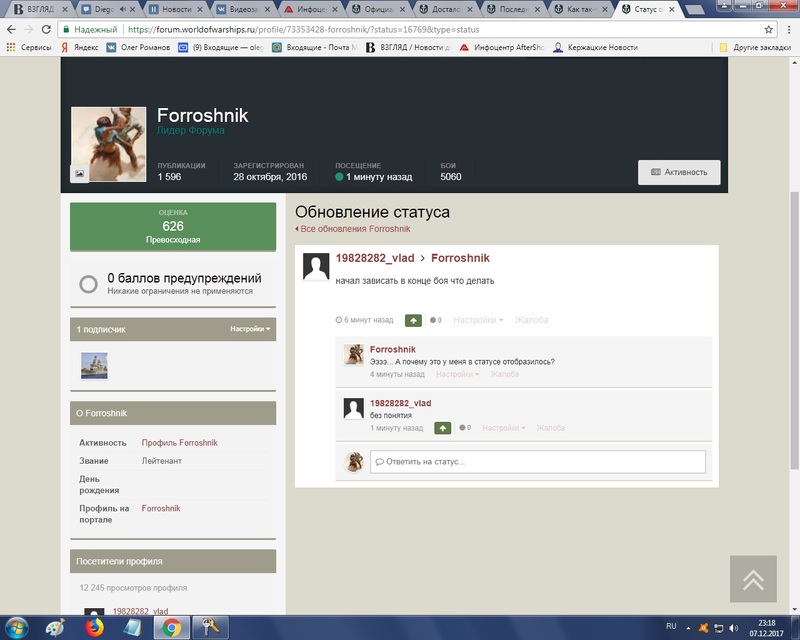
Task: Open the Настройки dropdown under the main status
Action: coord(478,320)
